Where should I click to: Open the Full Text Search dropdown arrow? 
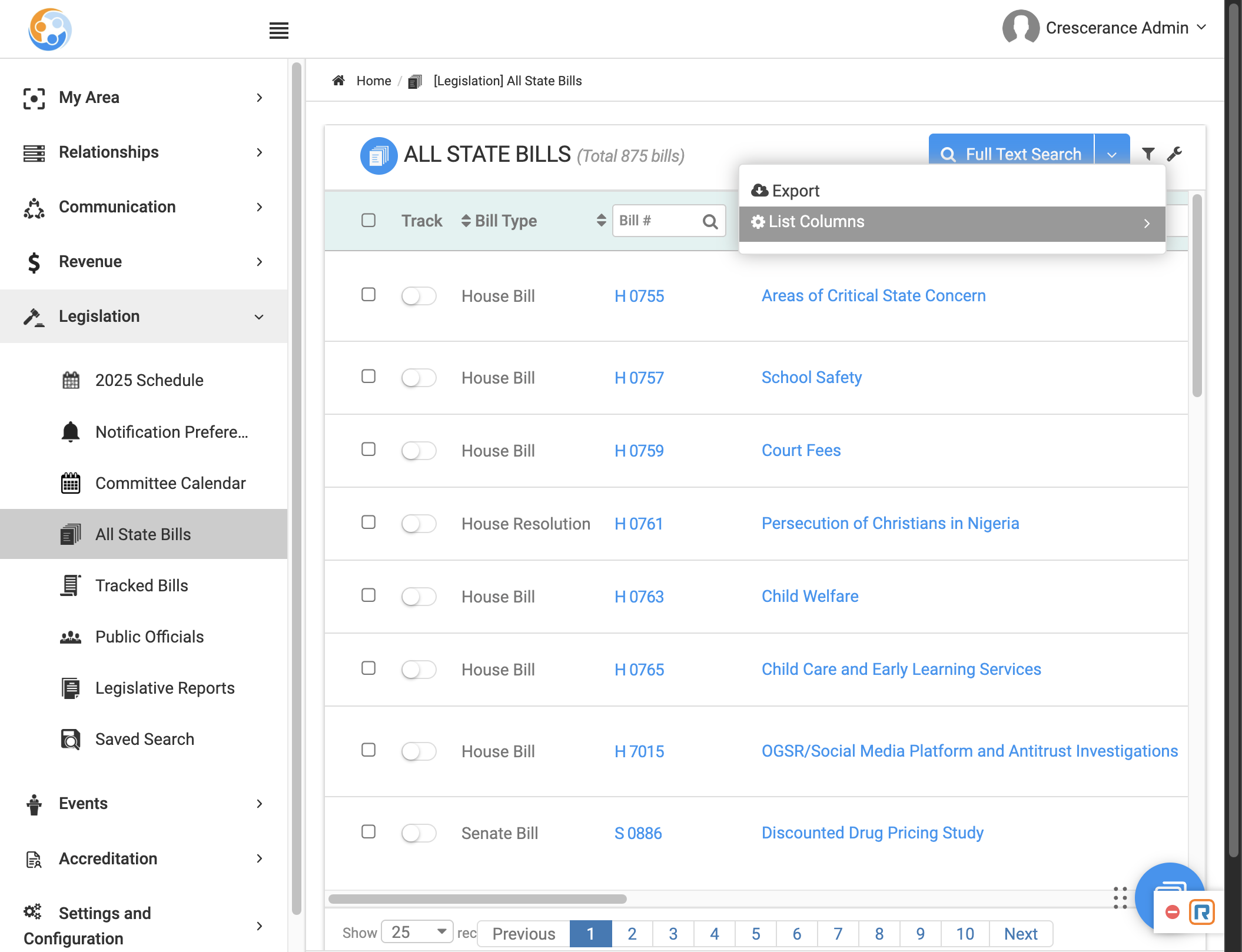(1112, 155)
